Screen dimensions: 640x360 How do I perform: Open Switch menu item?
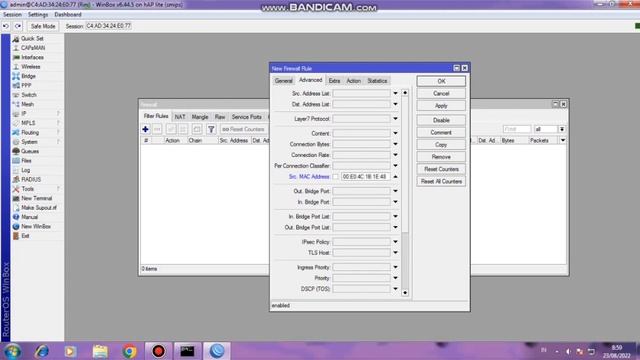tap(29, 95)
